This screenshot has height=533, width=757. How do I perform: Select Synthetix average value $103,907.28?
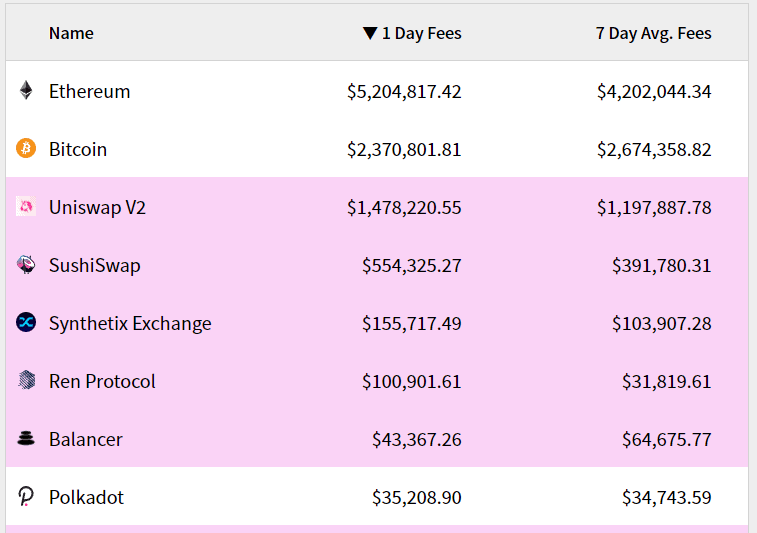click(662, 323)
